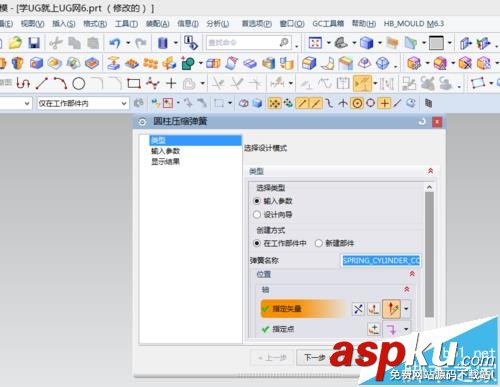Viewport: 500px width, 387px height.
Task: Select the Point plus tool
Action: [x=171, y=83]
